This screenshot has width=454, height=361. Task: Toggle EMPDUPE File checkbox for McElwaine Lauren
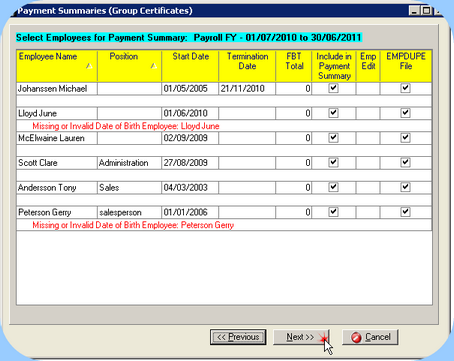(405, 138)
